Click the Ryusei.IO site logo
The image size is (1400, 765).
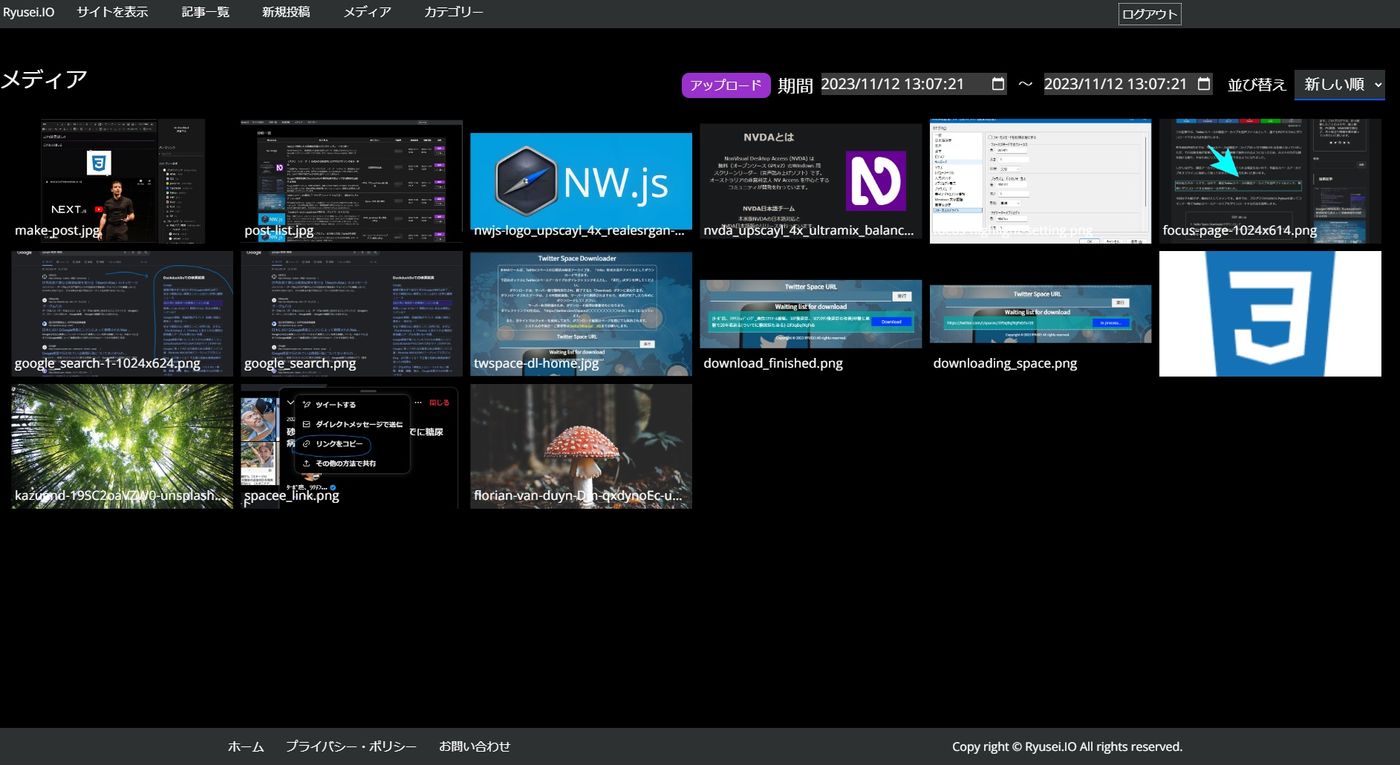click(x=28, y=12)
